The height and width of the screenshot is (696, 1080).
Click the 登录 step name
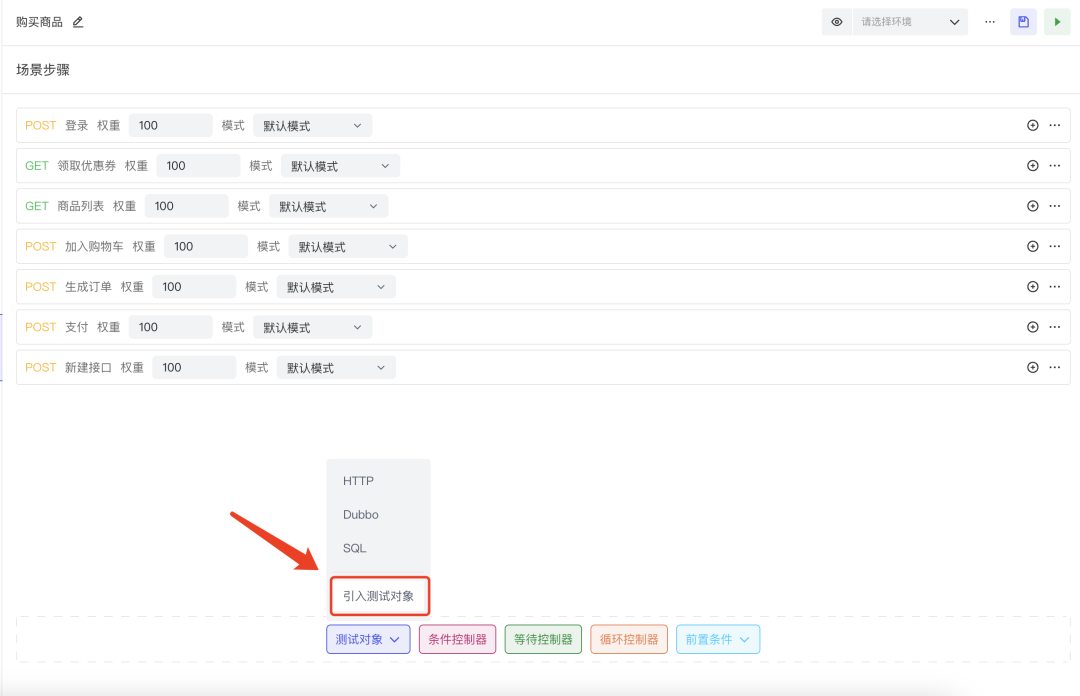(76, 125)
